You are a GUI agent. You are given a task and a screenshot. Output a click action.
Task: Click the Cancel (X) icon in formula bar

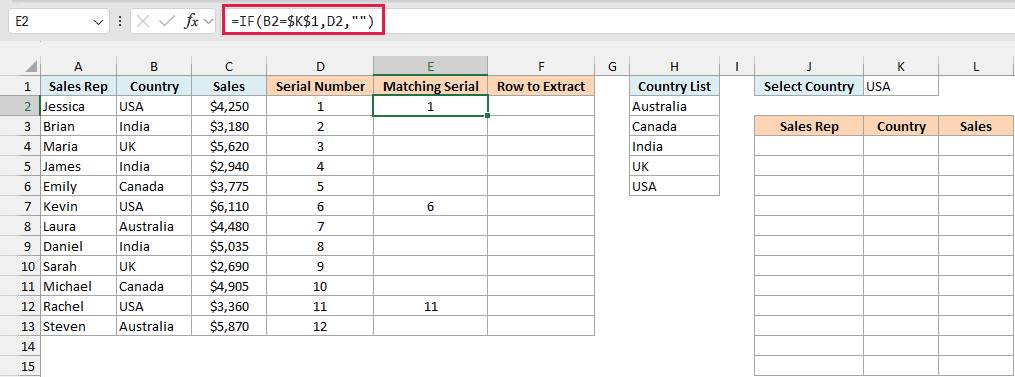(x=143, y=21)
